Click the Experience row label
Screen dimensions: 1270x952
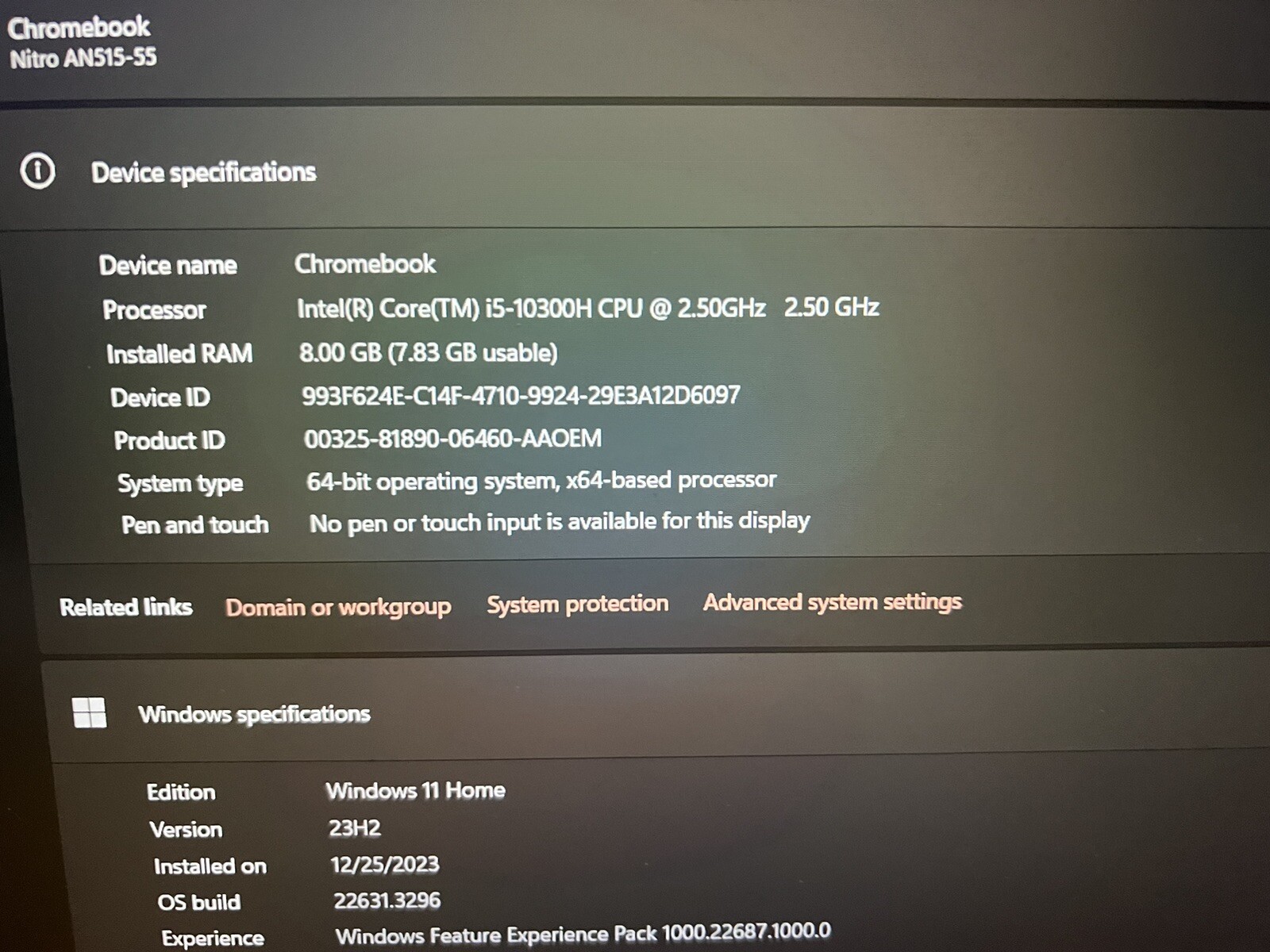pyautogui.click(x=213, y=939)
